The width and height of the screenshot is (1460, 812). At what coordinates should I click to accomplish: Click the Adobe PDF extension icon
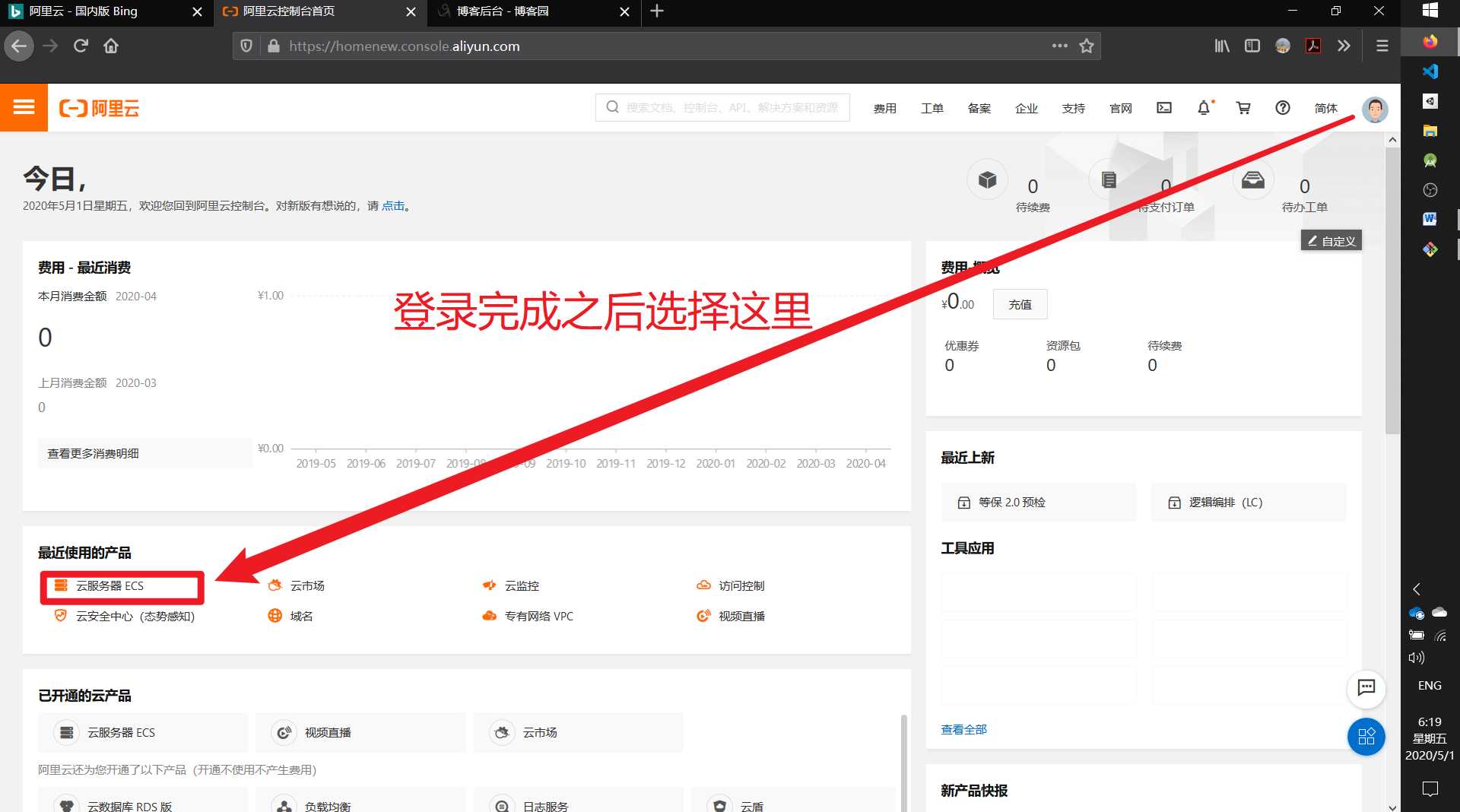point(1313,46)
